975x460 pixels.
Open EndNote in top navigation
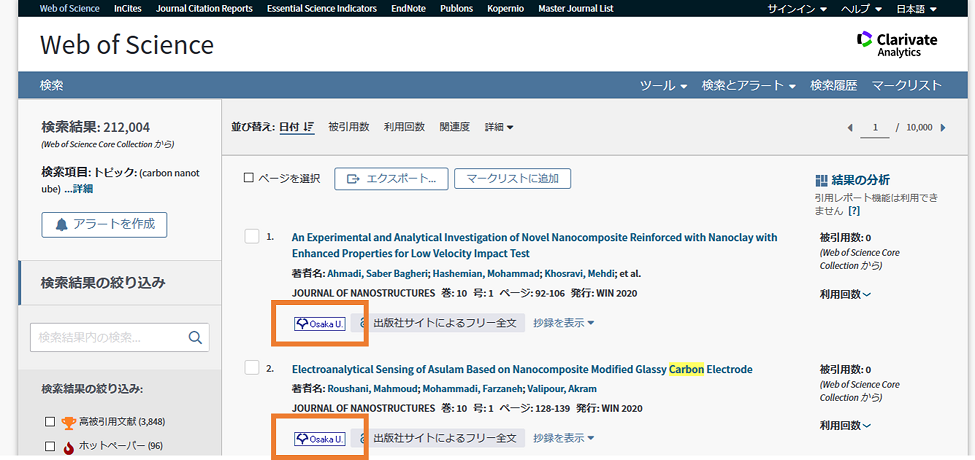point(408,9)
